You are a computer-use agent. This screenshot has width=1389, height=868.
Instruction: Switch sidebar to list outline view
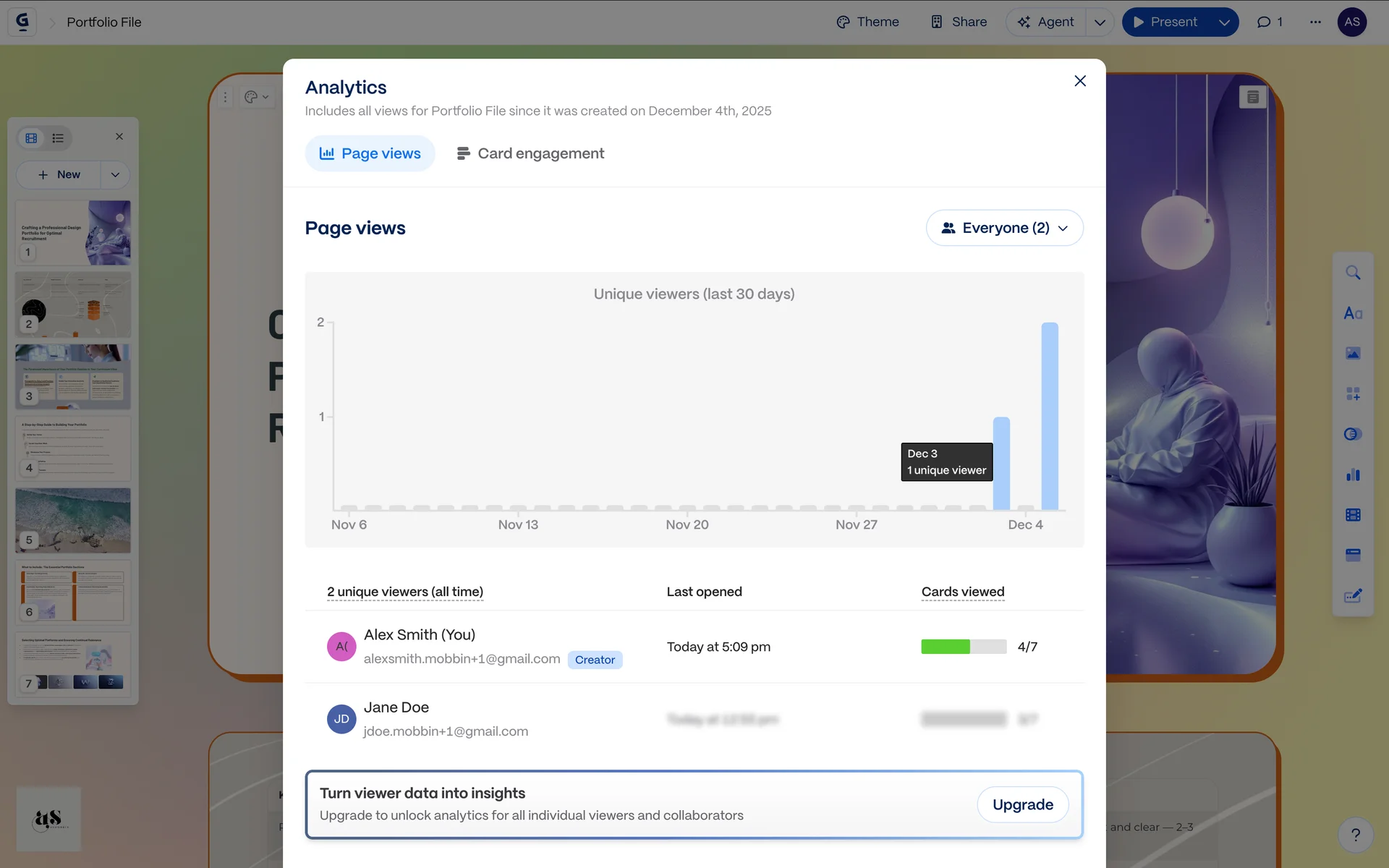click(58, 137)
